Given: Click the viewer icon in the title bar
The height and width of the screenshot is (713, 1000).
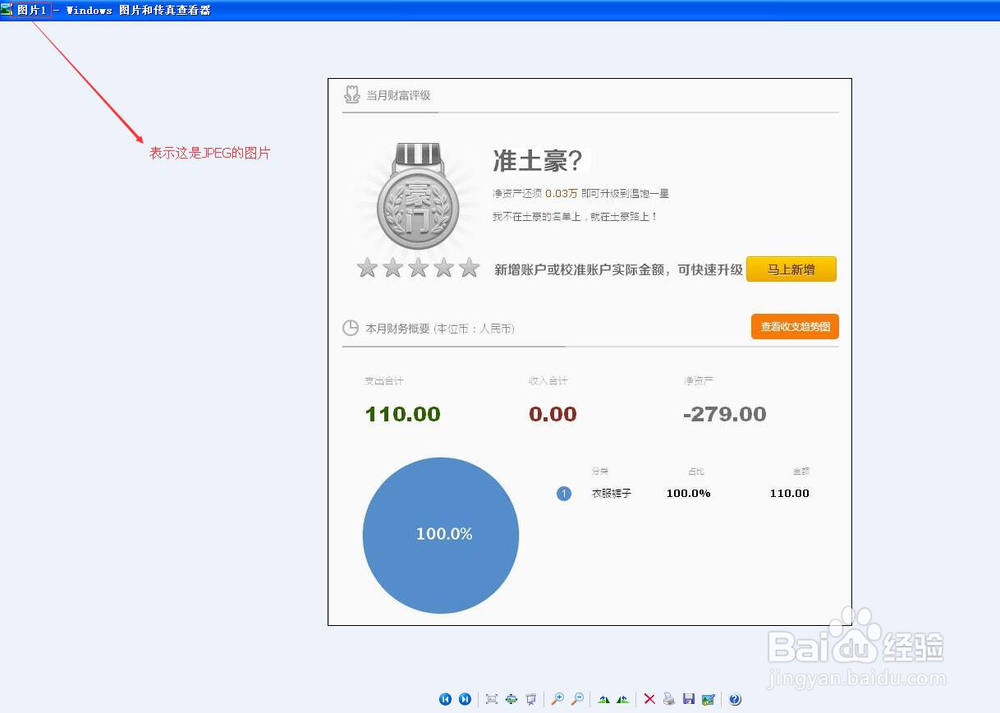Looking at the screenshot, I should coord(8,9).
